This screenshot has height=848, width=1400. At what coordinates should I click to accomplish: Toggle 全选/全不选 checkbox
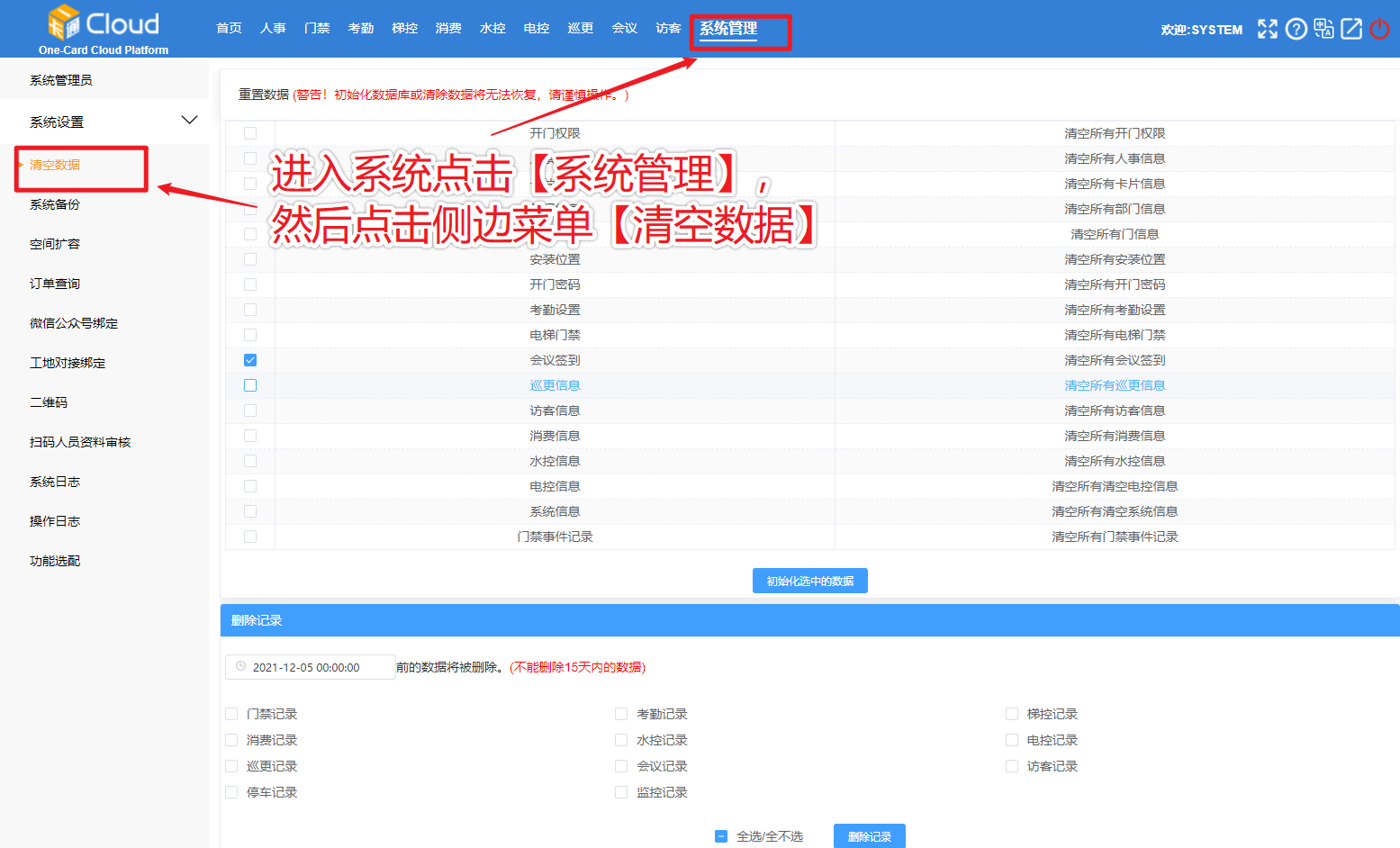pyautogui.click(x=721, y=836)
